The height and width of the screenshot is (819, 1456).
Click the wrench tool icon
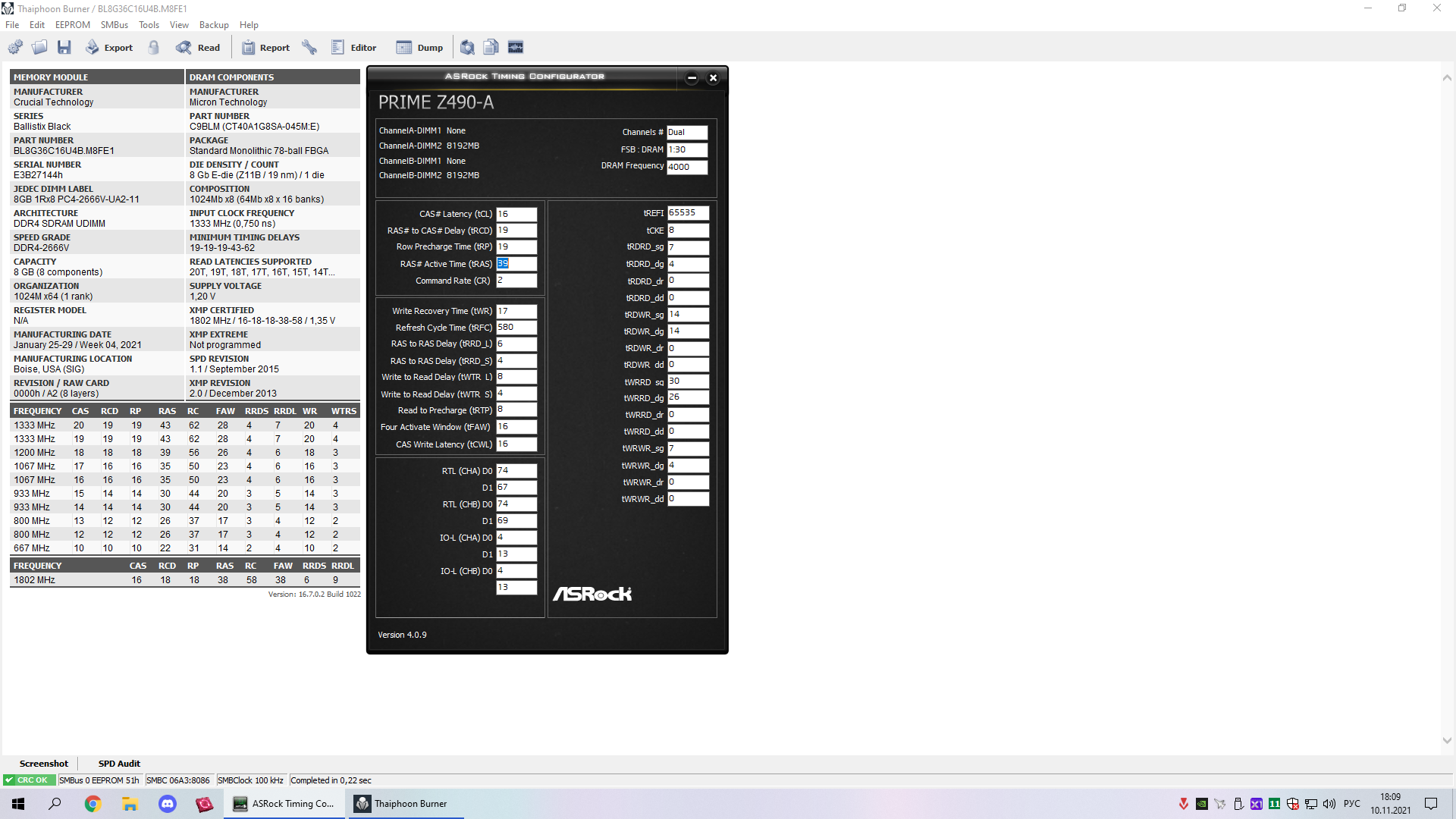point(309,47)
